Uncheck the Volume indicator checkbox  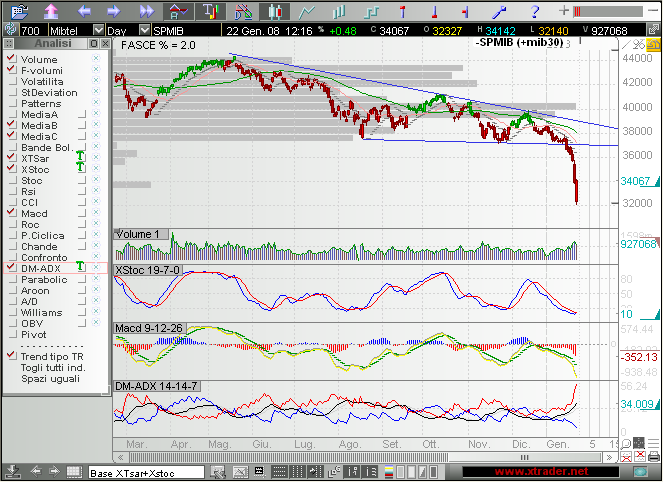11,59
